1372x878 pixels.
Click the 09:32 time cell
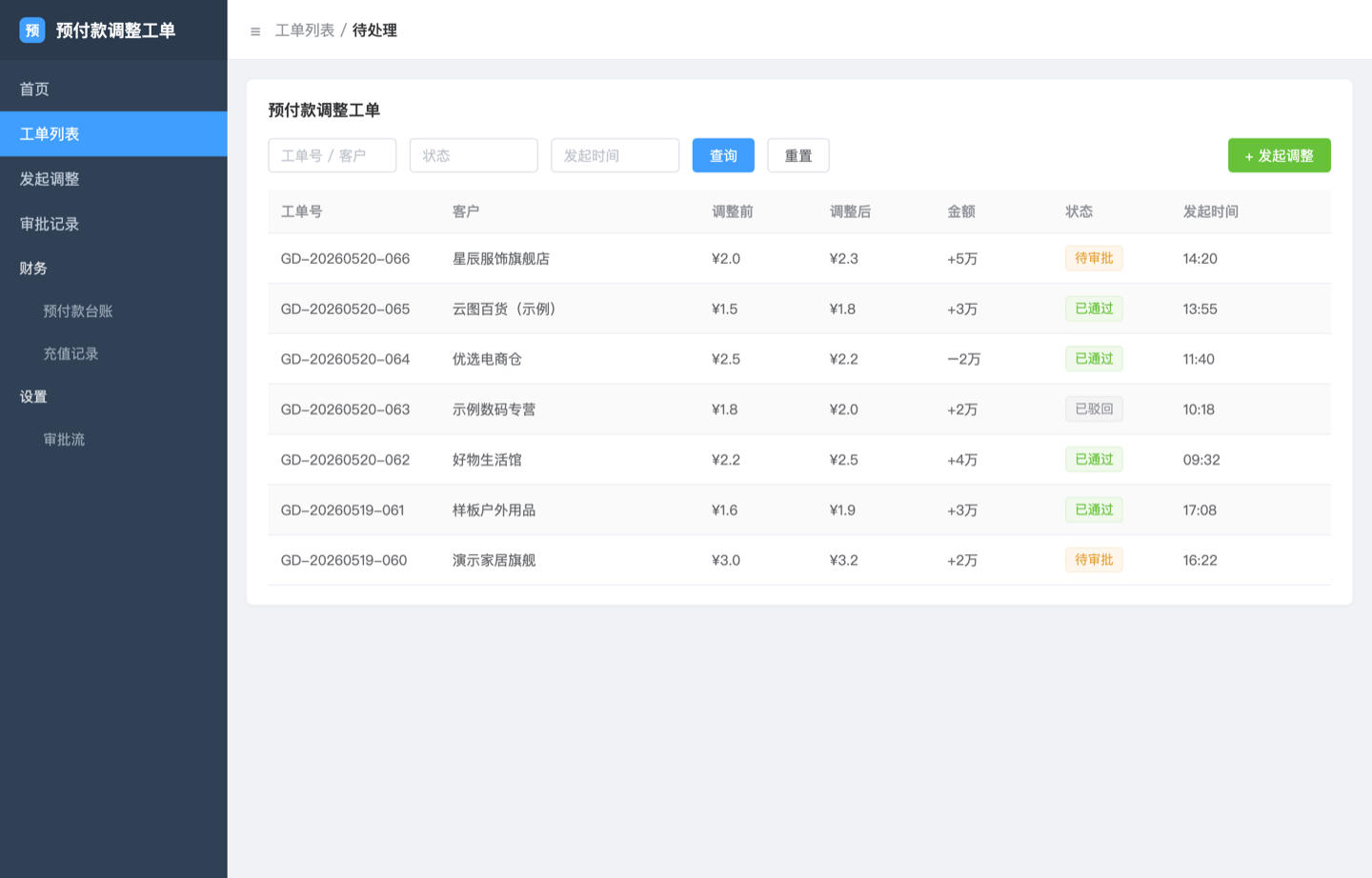pos(1201,460)
